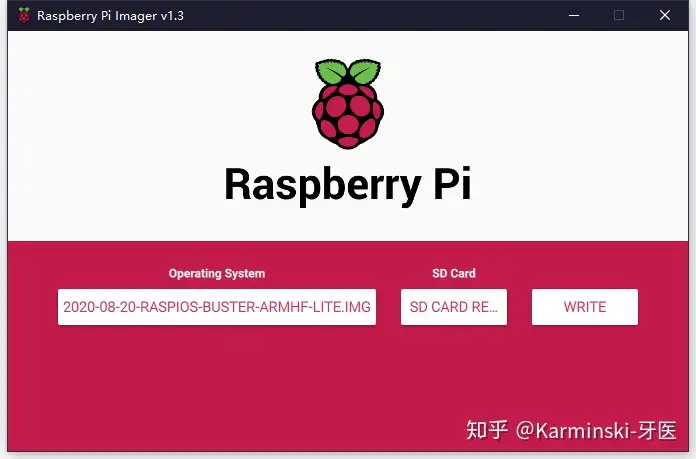Click the "Operating System" label
The height and width of the screenshot is (459, 696).
coord(217,273)
